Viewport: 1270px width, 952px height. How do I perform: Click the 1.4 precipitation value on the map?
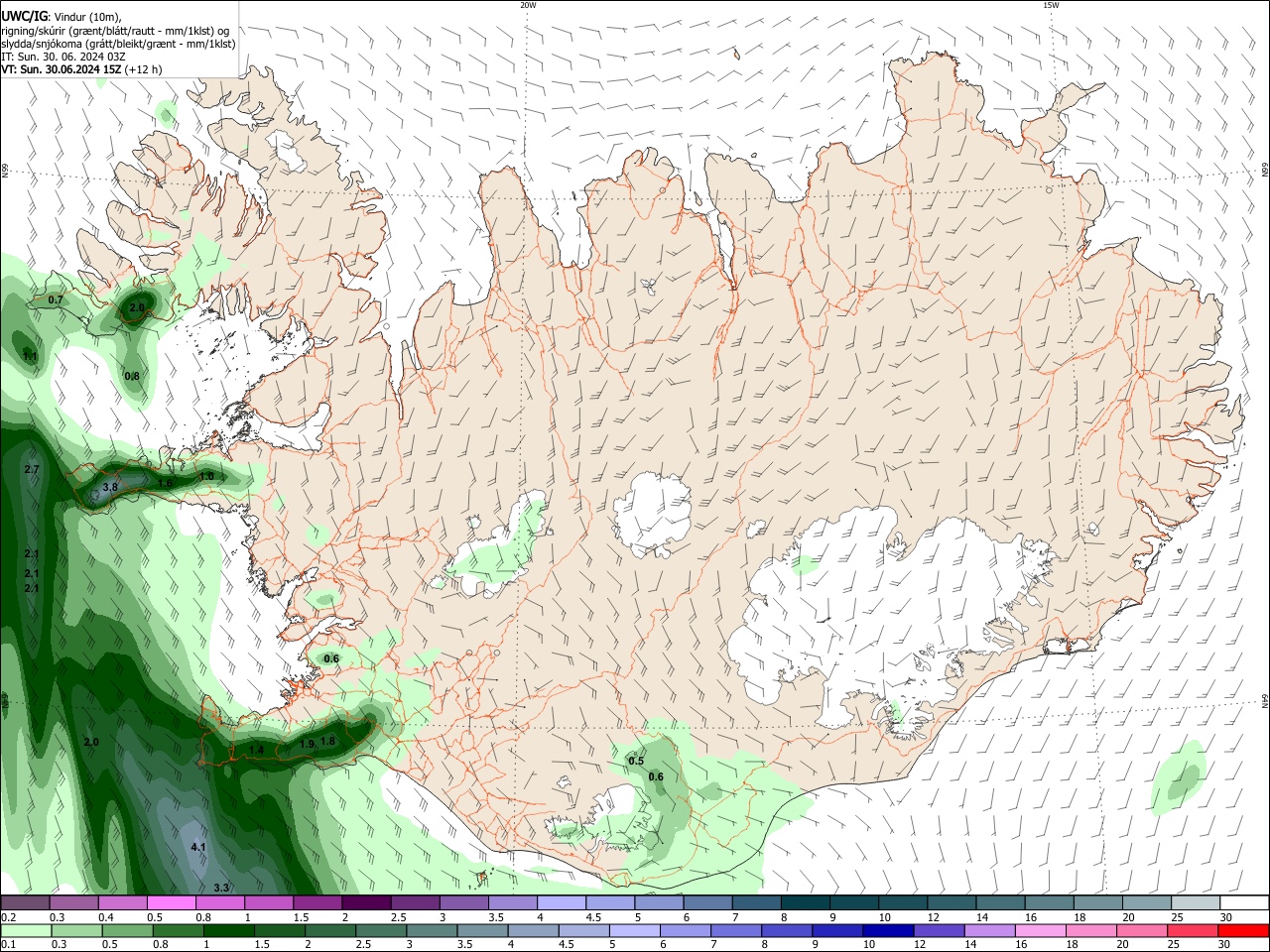(257, 750)
